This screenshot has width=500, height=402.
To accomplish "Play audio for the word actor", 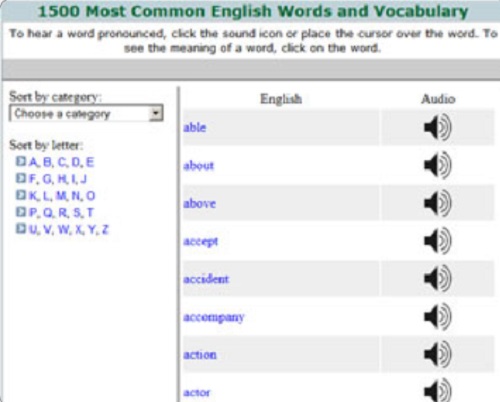I will (438, 390).
